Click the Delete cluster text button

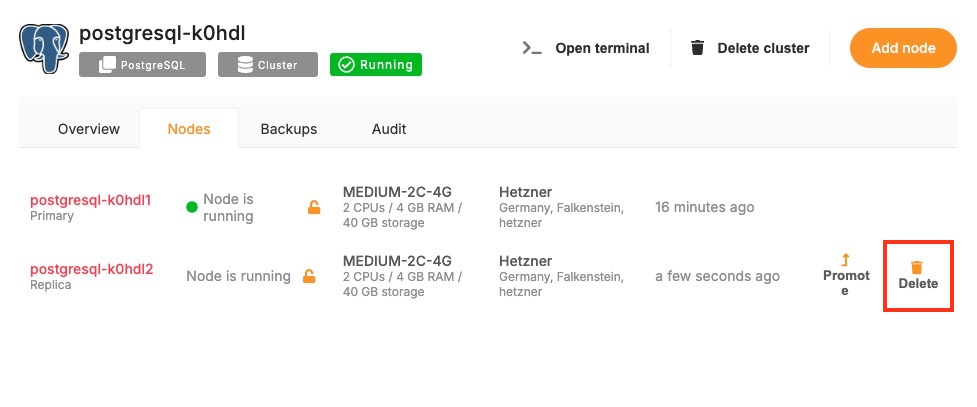coord(763,48)
